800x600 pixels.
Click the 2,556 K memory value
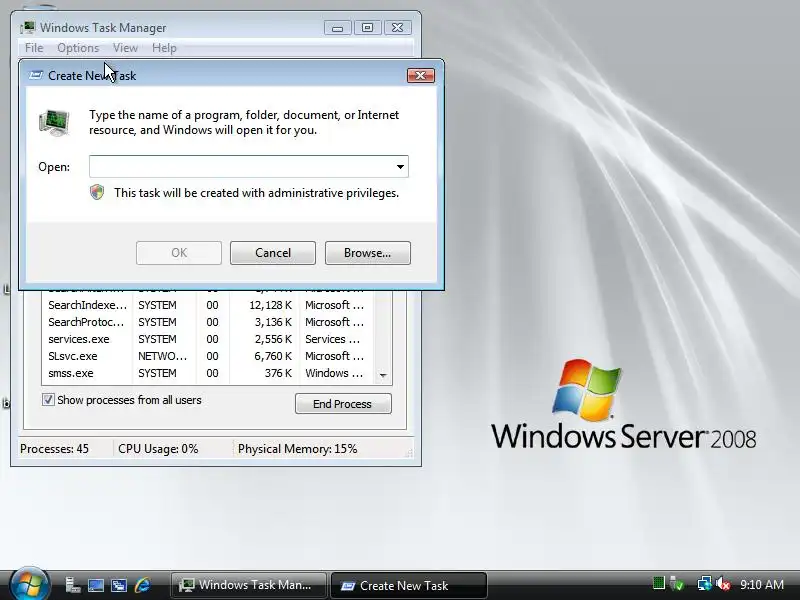[273, 339]
